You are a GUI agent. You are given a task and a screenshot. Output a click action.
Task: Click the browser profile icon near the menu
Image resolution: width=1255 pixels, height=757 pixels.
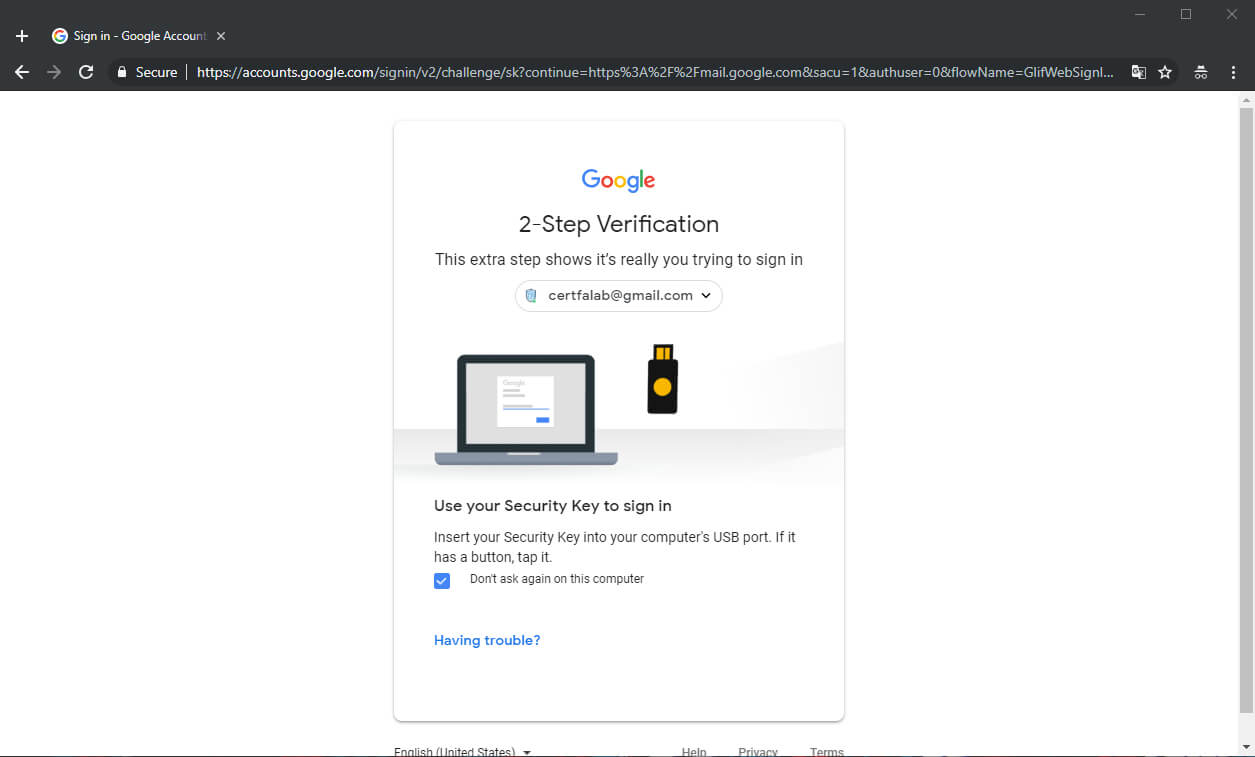point(1200,72)
